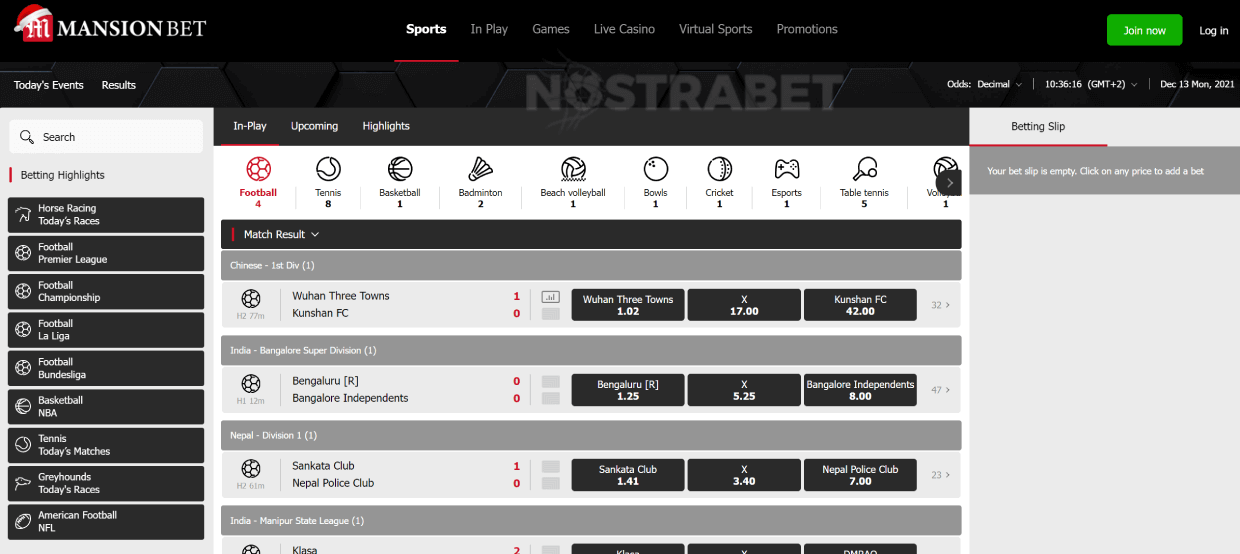The height and width of the screenshot is (554, 1240).
Task: Click the search magnifier icon
Action: tap(27, 137)
